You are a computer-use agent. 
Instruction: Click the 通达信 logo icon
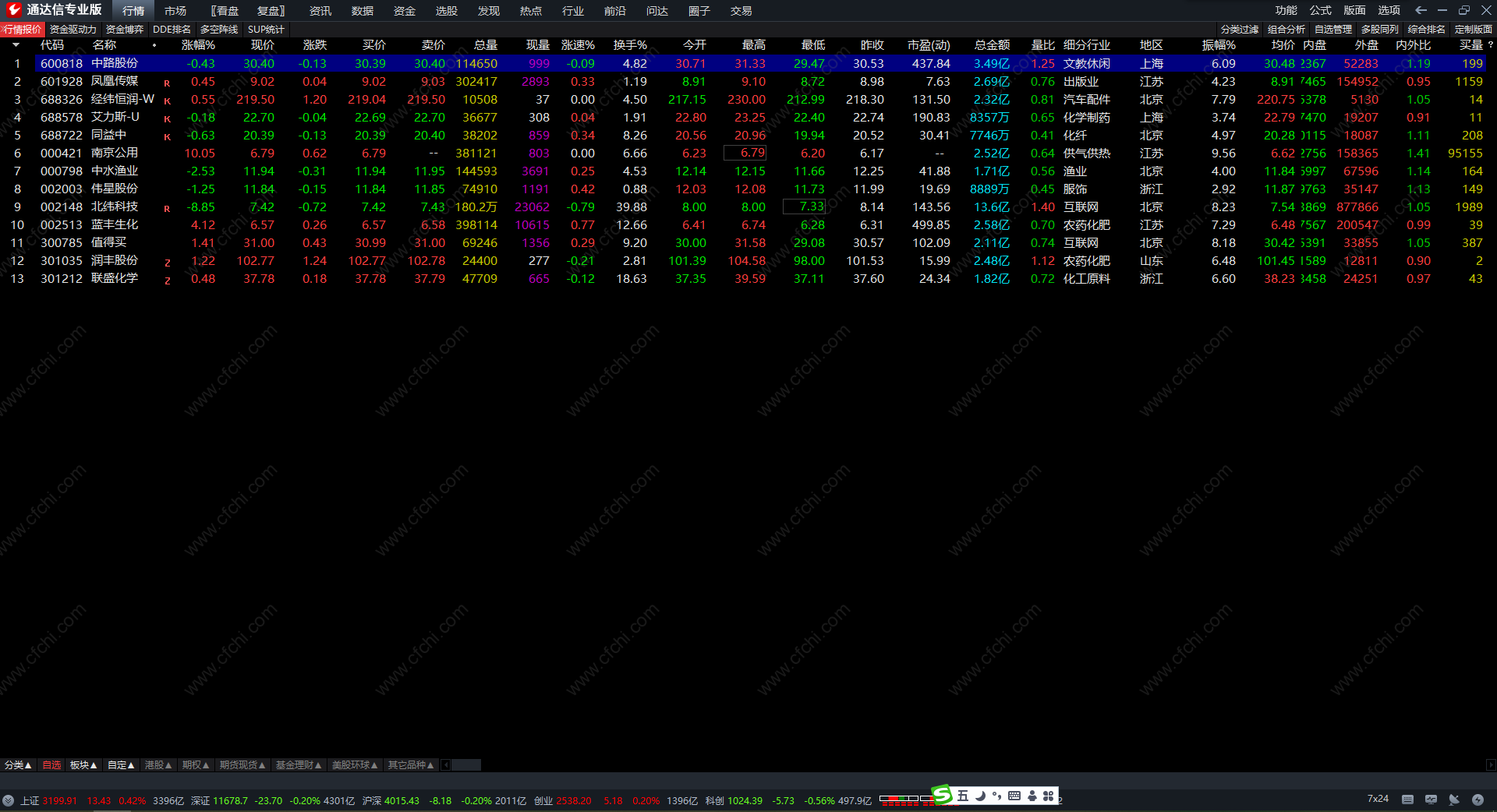[x=14, y=10]
